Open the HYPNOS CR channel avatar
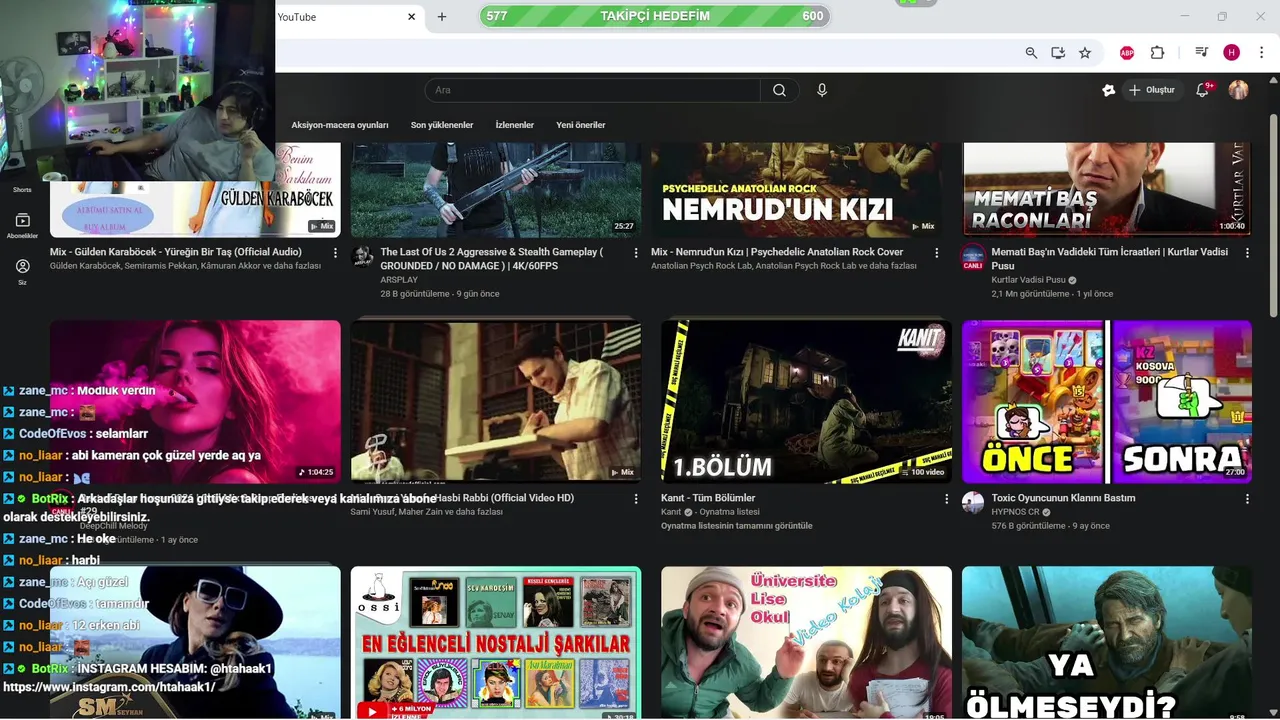 tap(973, 502)
